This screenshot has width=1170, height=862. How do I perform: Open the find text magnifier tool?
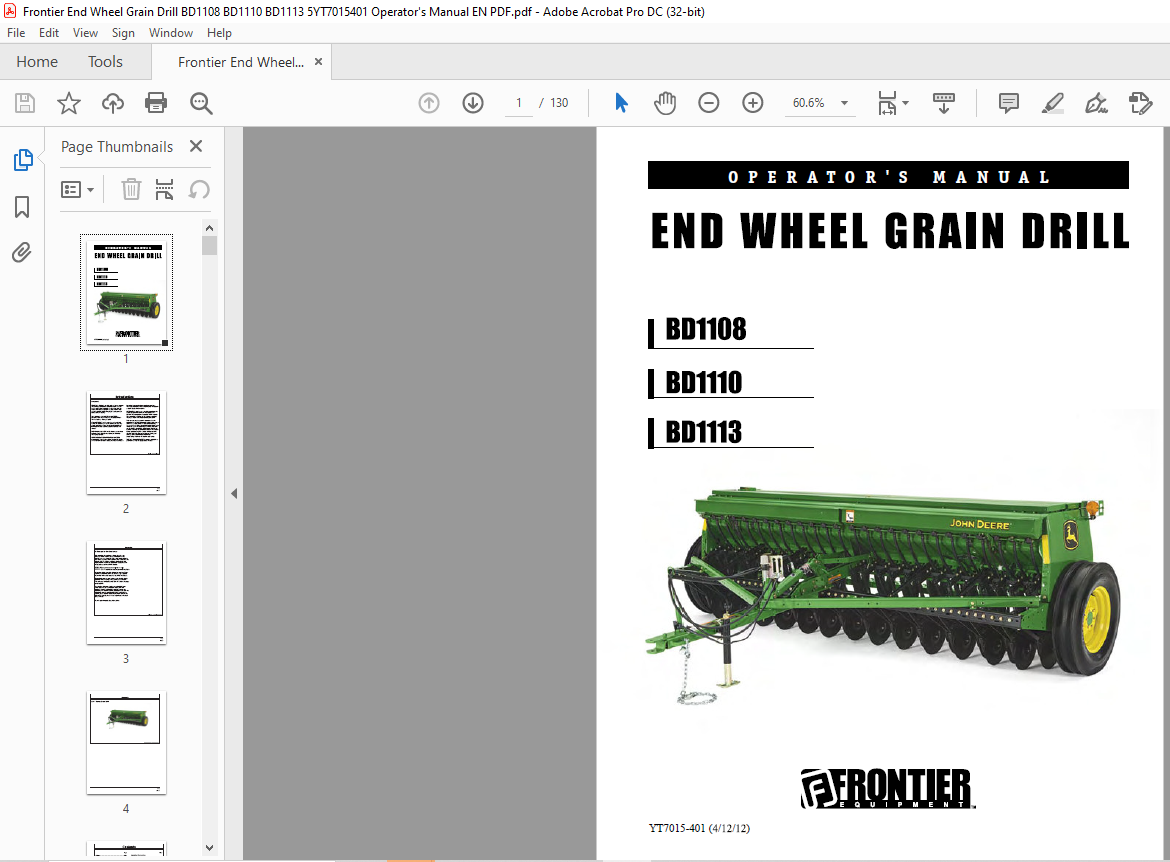point(201,103)
